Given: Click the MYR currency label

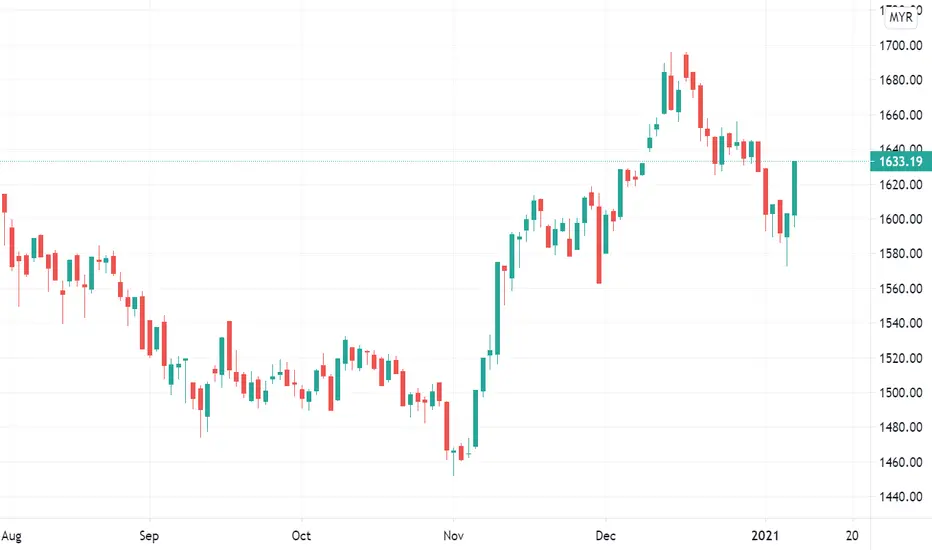Looking at the screenshot, I should coord(900,17).
